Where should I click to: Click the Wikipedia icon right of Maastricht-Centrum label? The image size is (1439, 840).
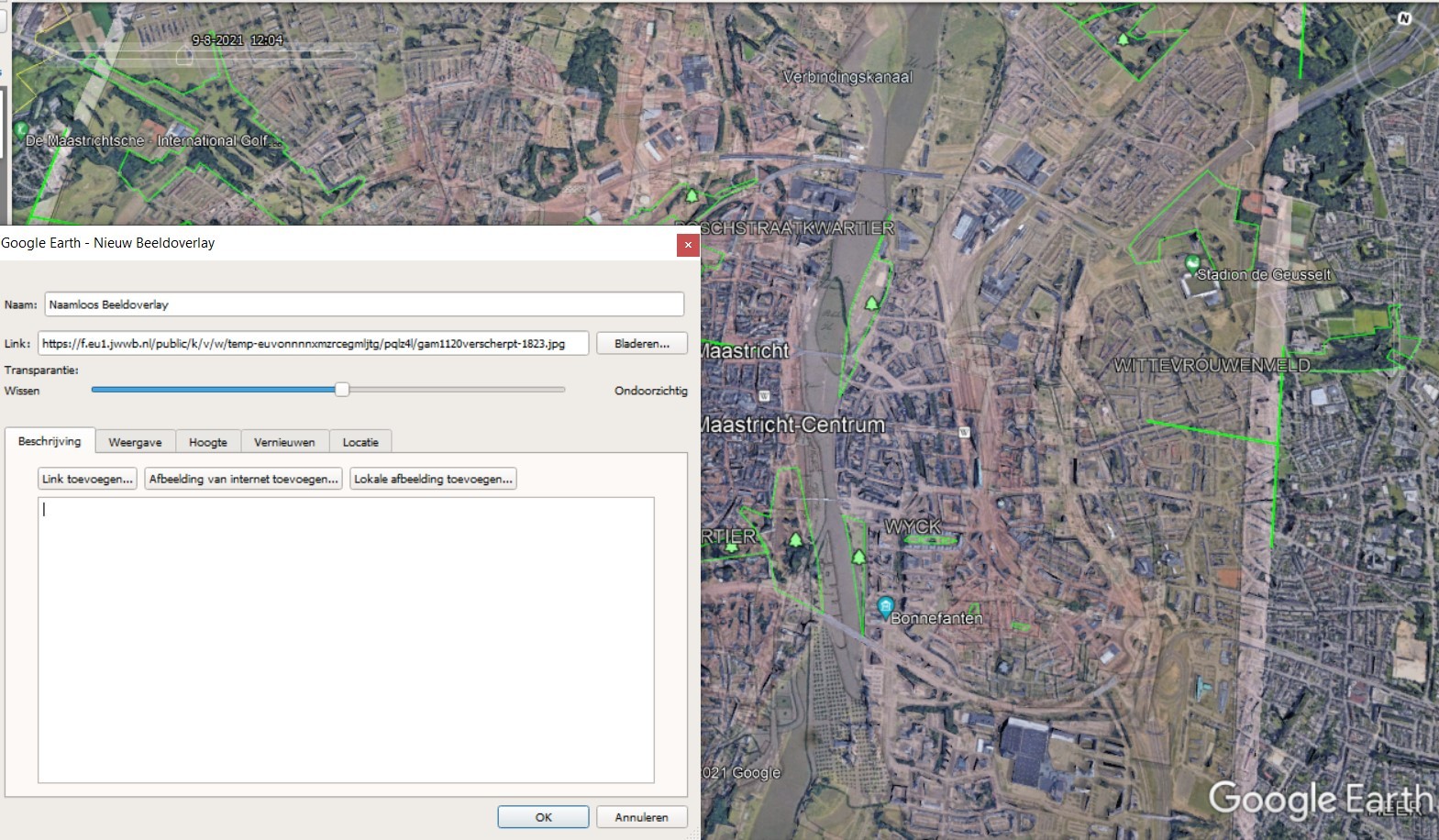[x=964, y=432]
